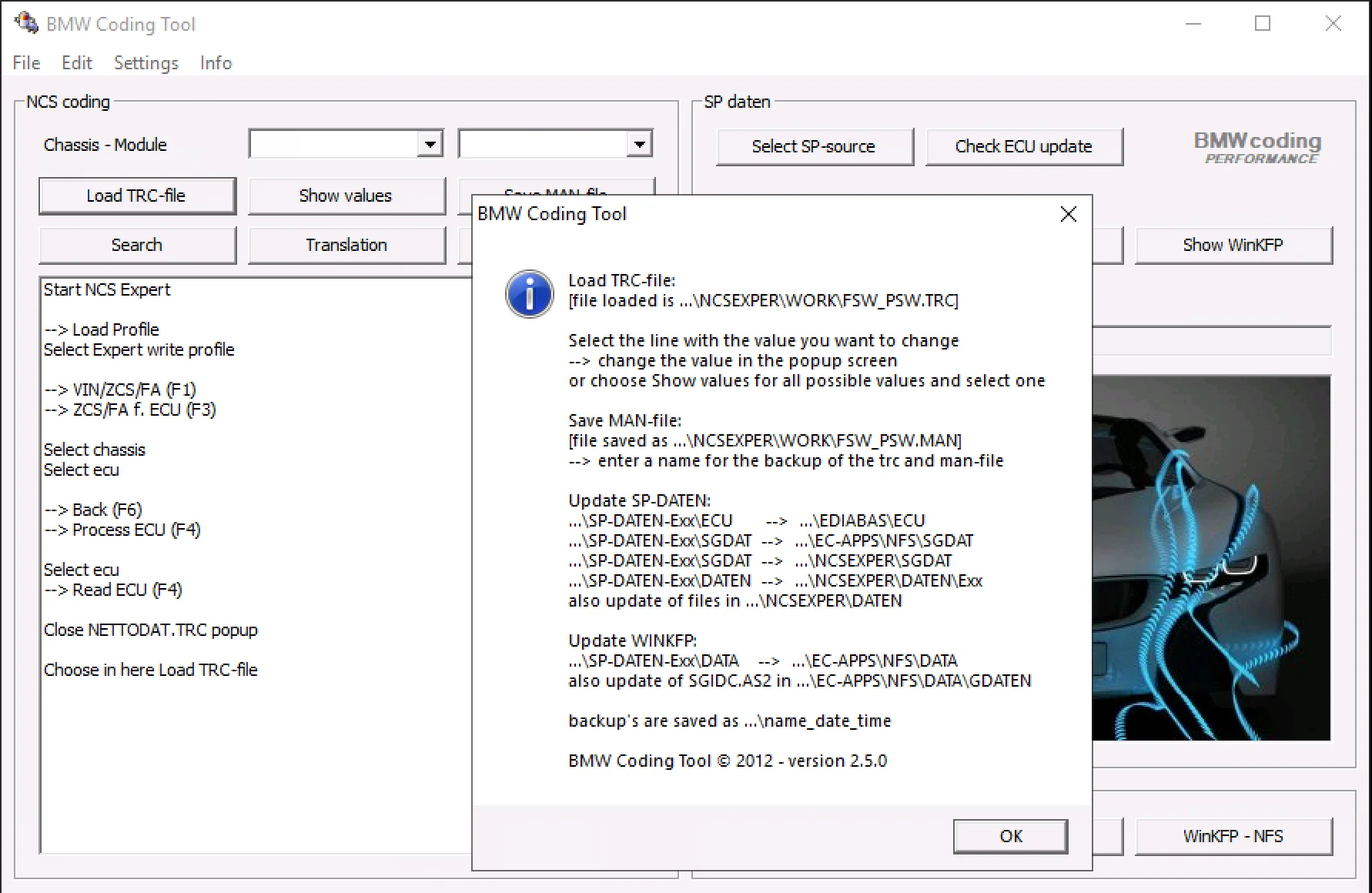
Task: Close the main BMW Coding Tool window
Action: 1334,24
